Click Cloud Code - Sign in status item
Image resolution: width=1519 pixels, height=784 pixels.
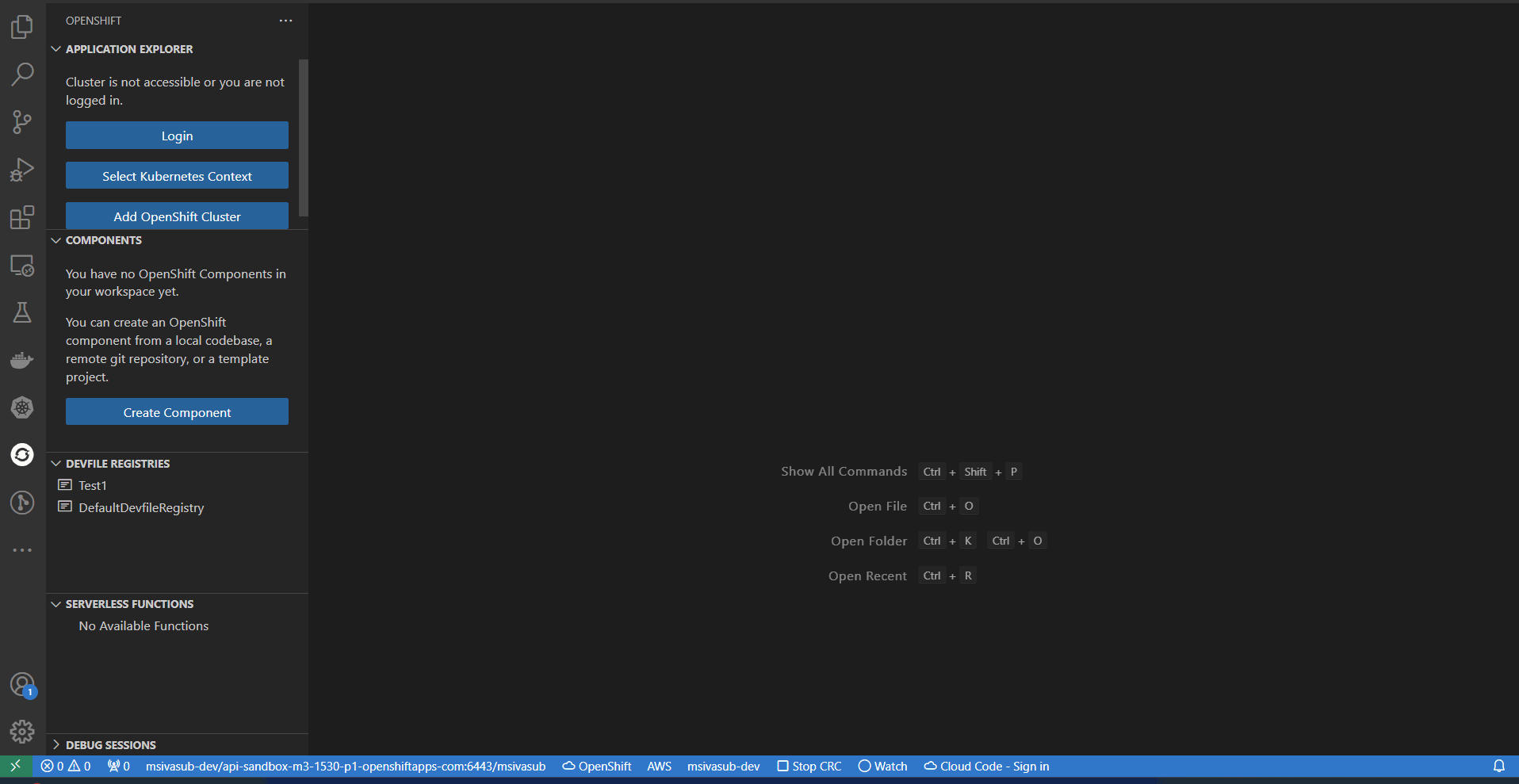pos(986,767)
